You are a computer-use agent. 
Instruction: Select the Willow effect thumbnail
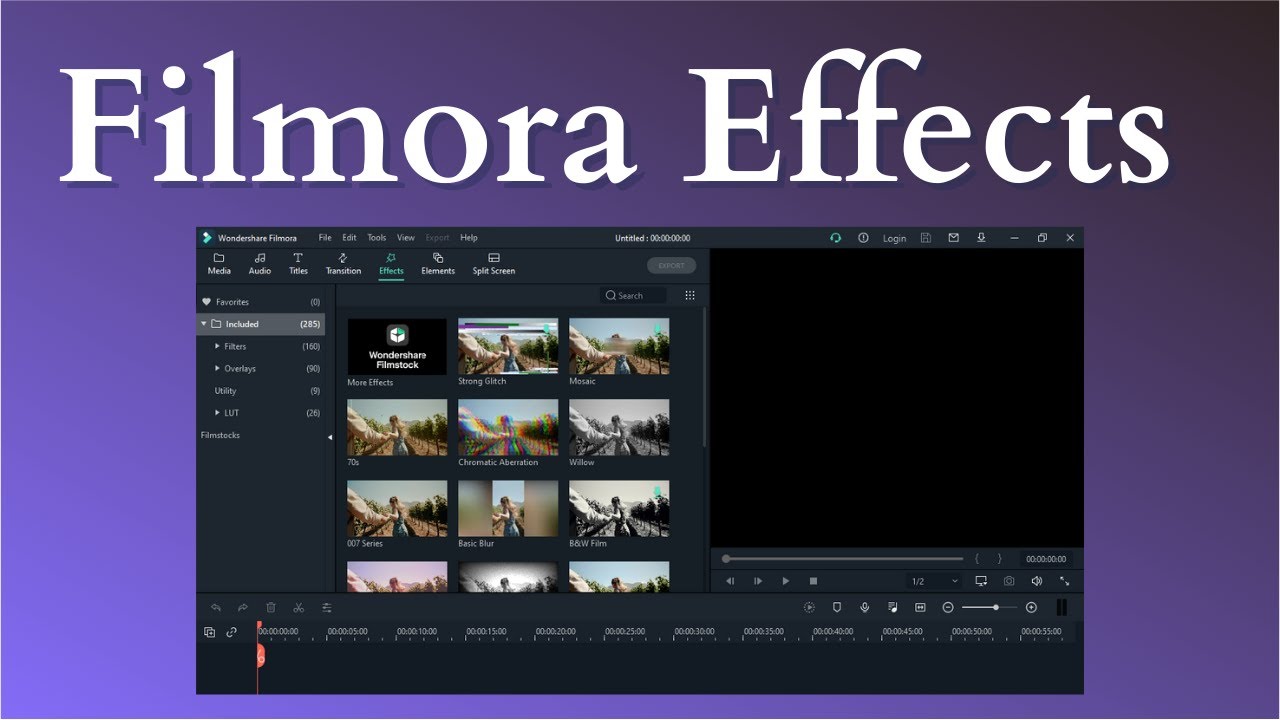[619, 428]
